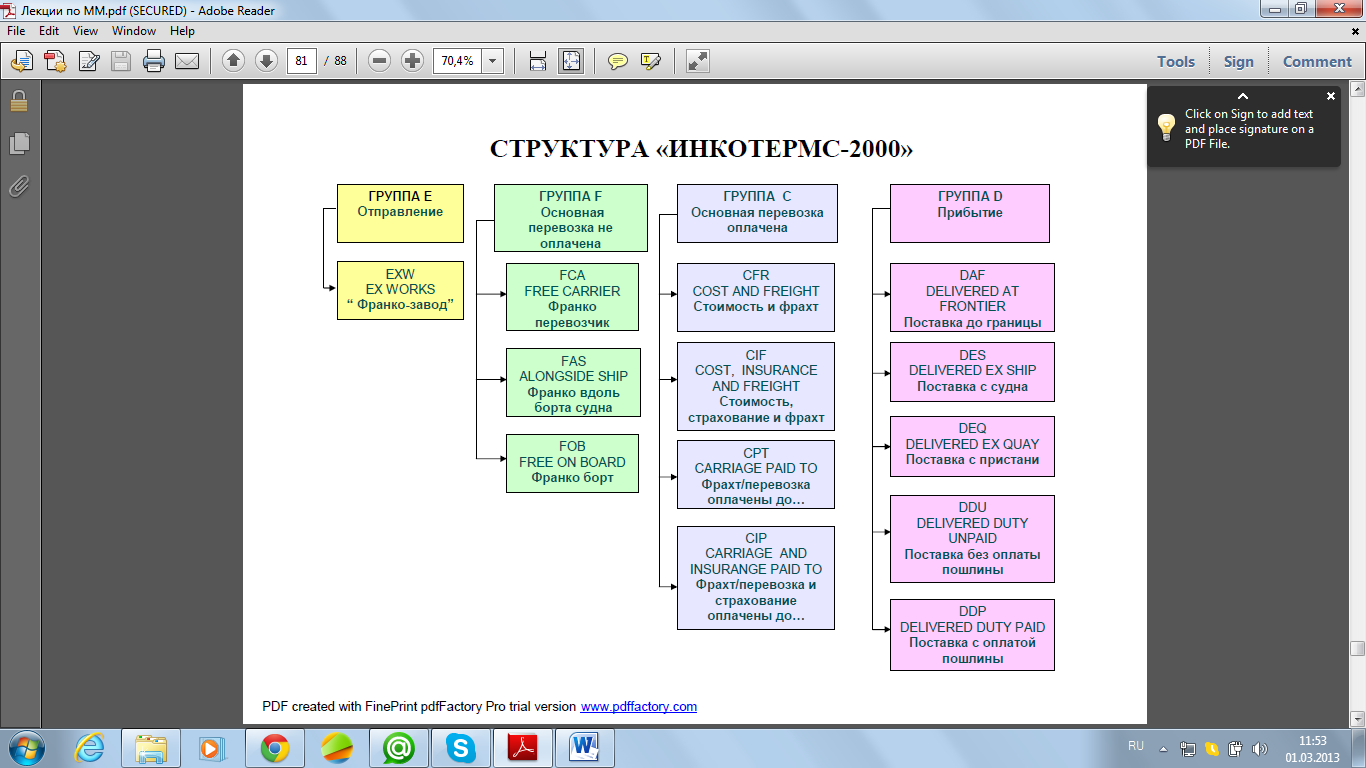Open the Window menu
The width and height of the screenshot is (1366, 768).
coord(134,31)
